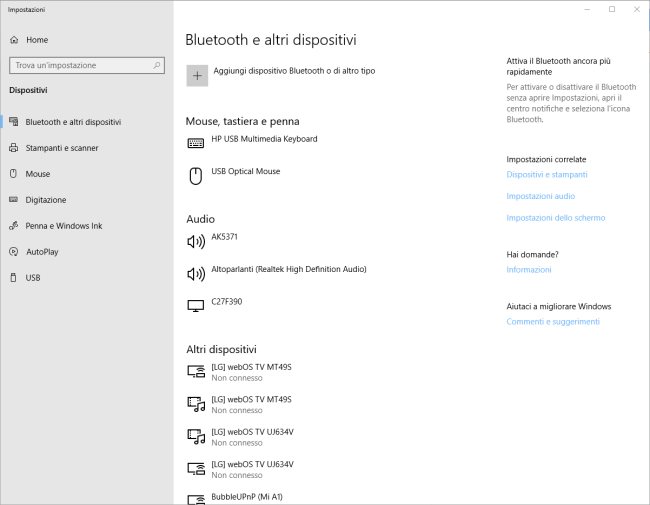Screen dimensions: 650x505
Task: Click the USB sidebar icon
Action: (x=13, y=277)
